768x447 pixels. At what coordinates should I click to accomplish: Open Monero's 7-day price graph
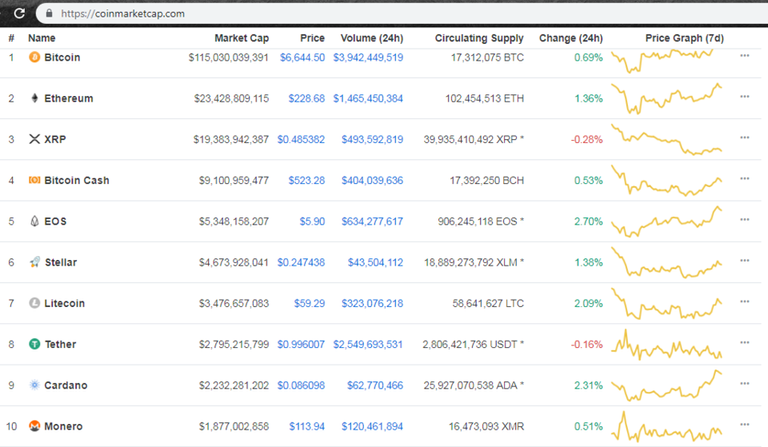click(666, 426)
